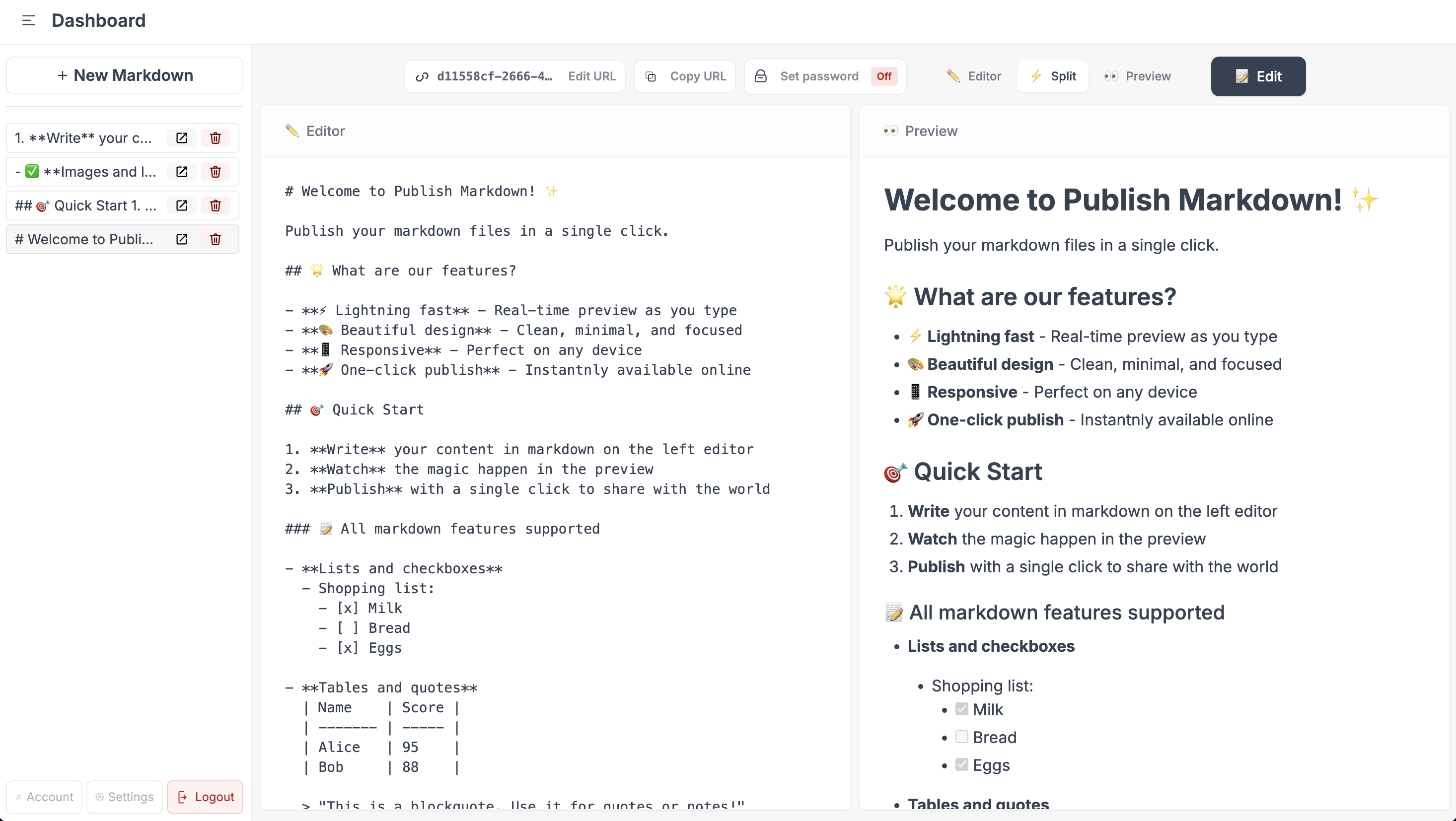Toggle the sidebar hamburger menu icon
Image resolution: width=1456 pixels, height=821 pixels.
[x=28, y=21]
